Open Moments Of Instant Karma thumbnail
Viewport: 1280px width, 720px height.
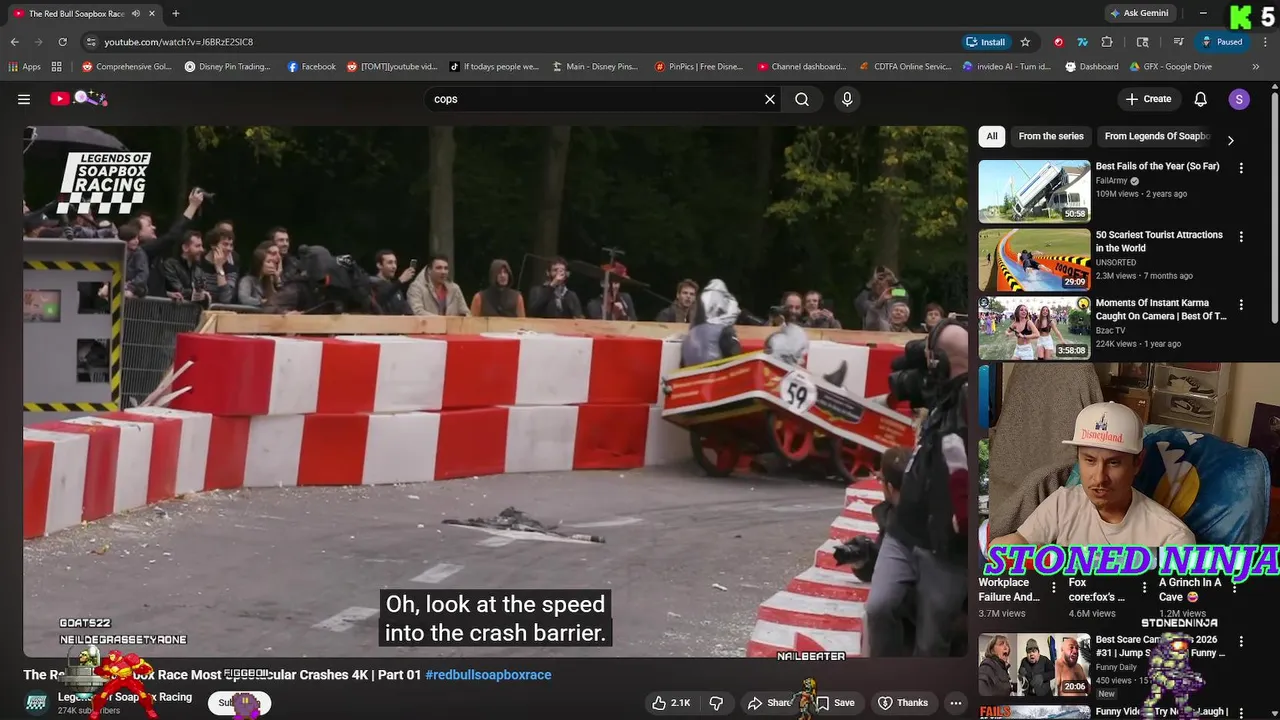point(1034,327)
